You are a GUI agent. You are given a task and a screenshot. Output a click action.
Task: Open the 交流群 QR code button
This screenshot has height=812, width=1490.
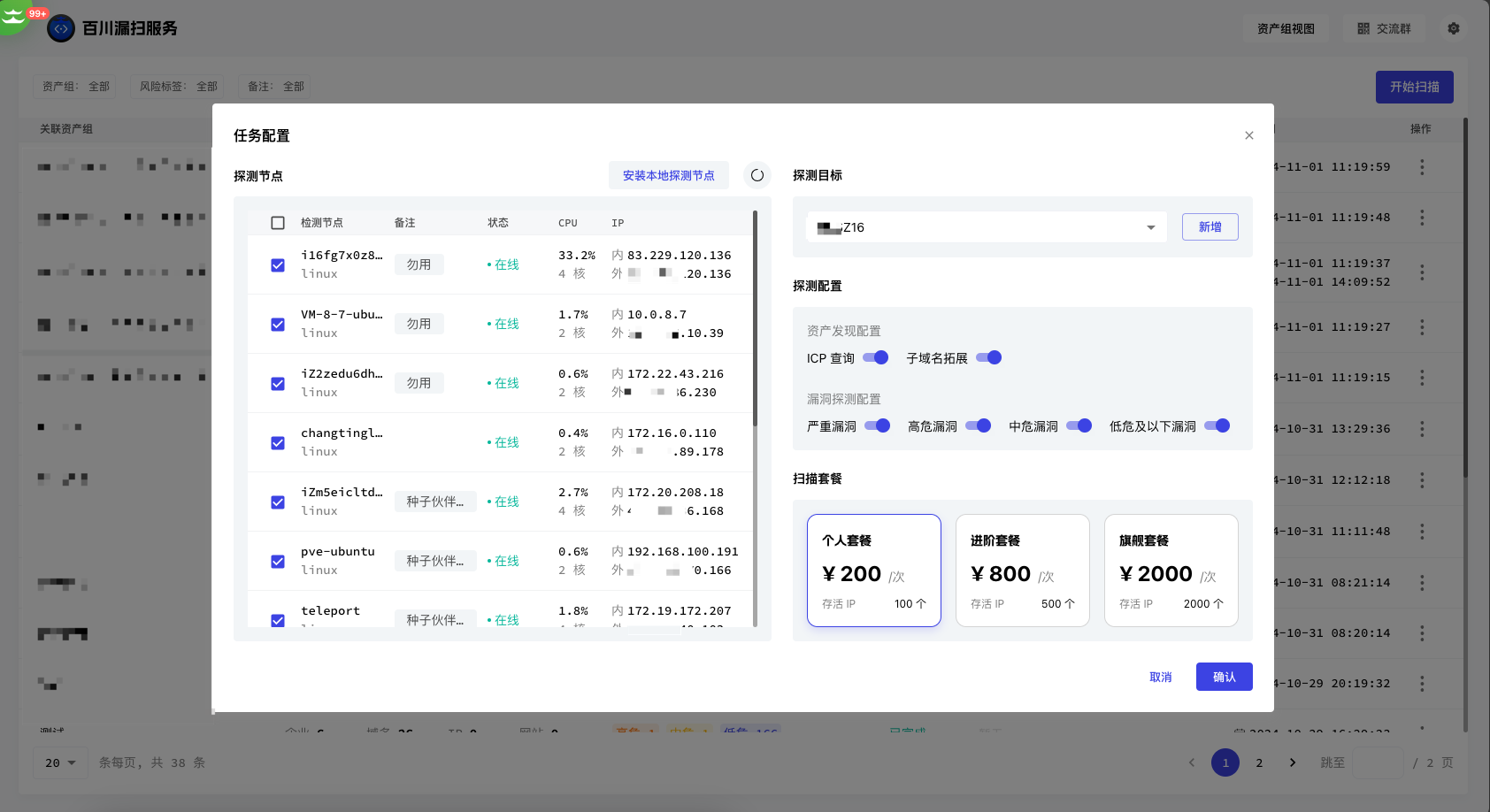tap(1385, 28)
